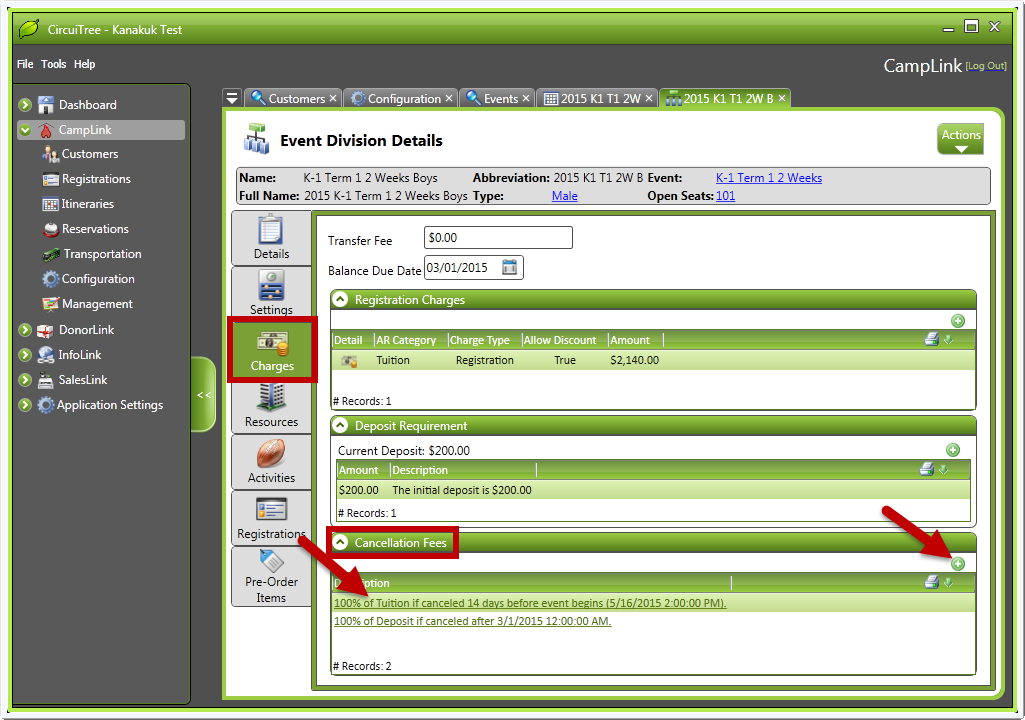The width and height of the screenshot is (1025, 720).
Task: Collapse the Cancellation Fees section
Action: [341, 543]
